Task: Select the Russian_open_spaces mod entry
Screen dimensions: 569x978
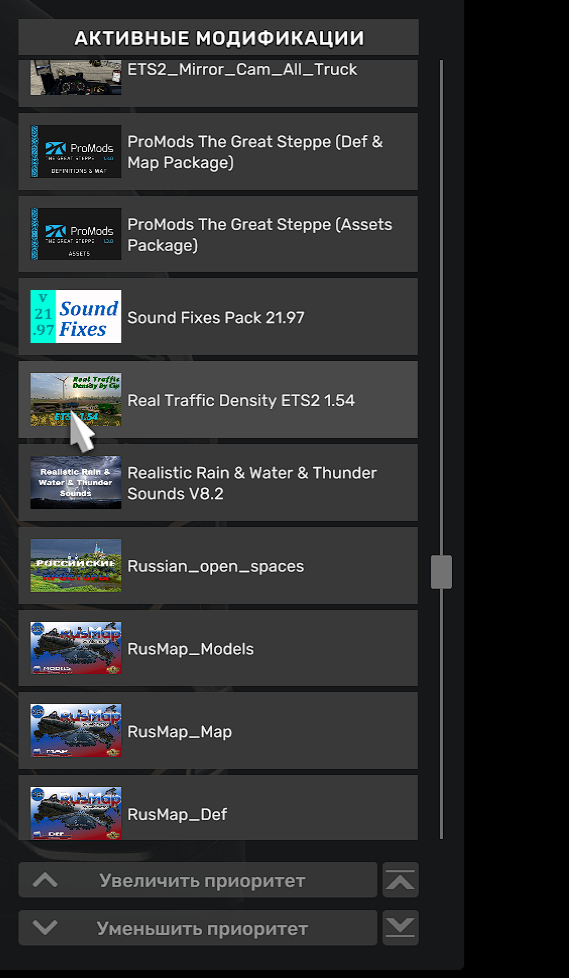Action: point(218,566)
